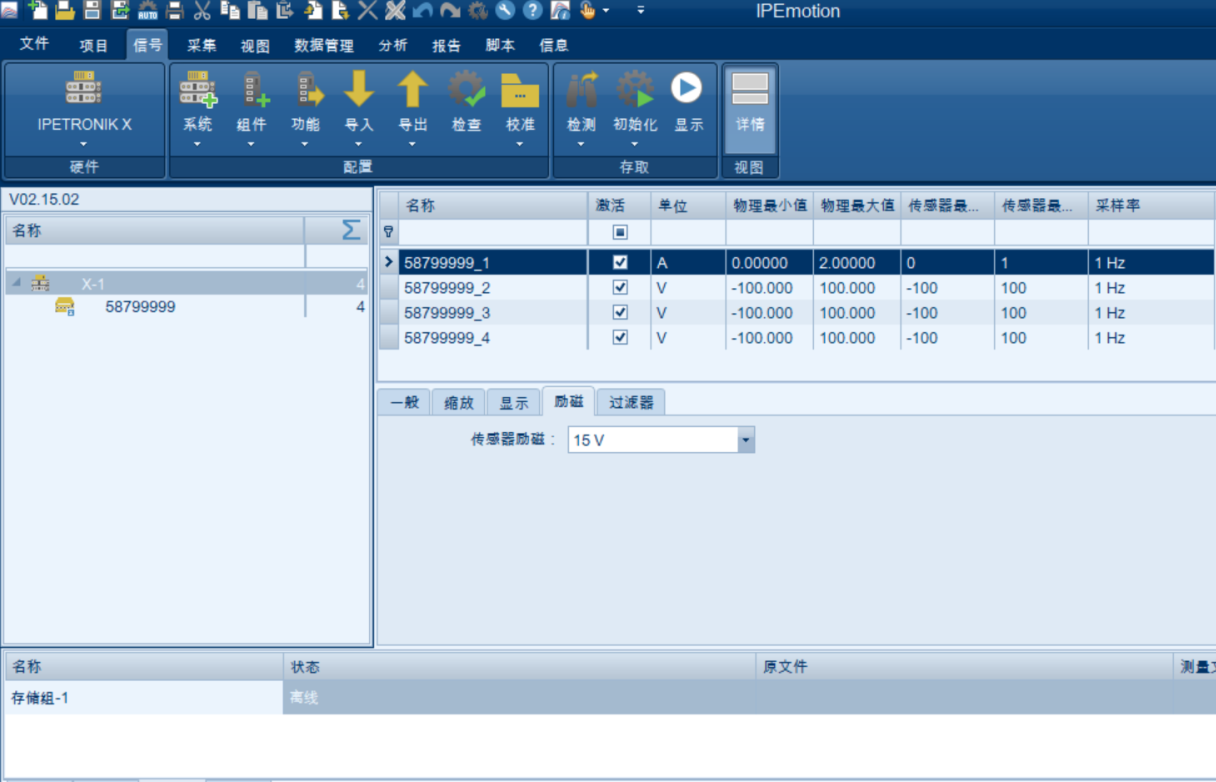Open the 传感器励磁 15 V dropdown
The height and width of the screenshot is (782, 1216).
[x=746, y=440]
